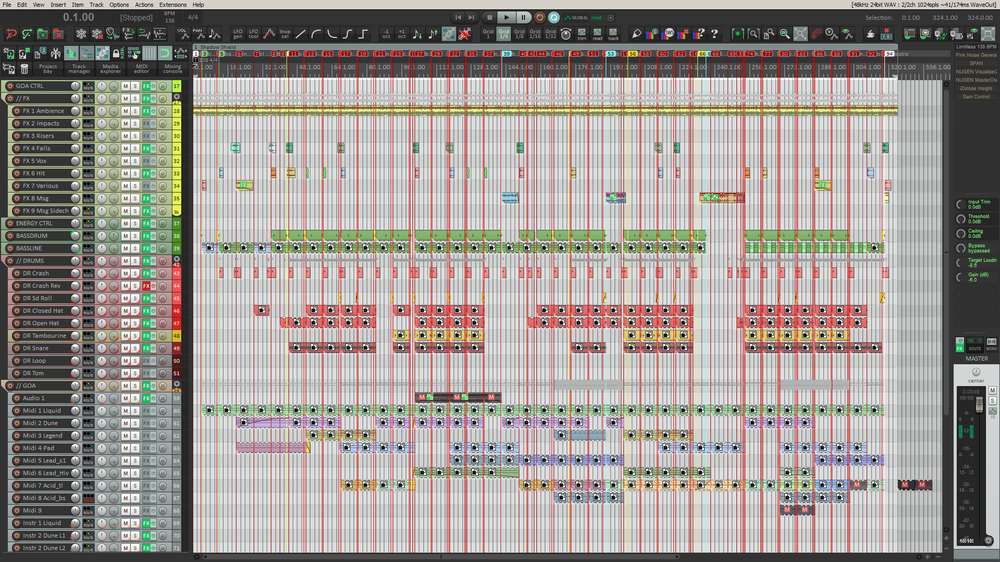Open the Track manager
1000x562 pixels.
point(80,68)
